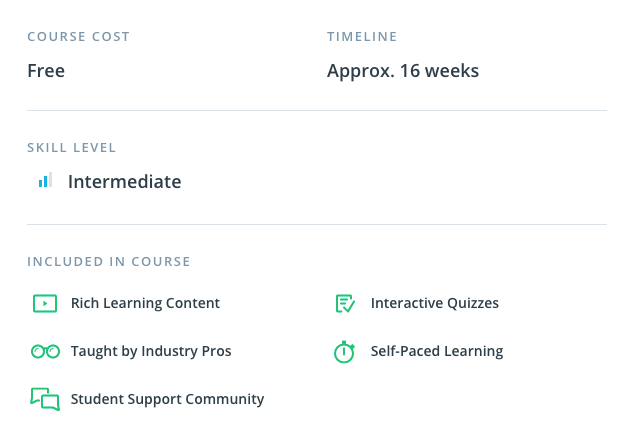Click the Self-Paced Learning stopwatch icon
The image size is (635, 438).
point(344,351)
